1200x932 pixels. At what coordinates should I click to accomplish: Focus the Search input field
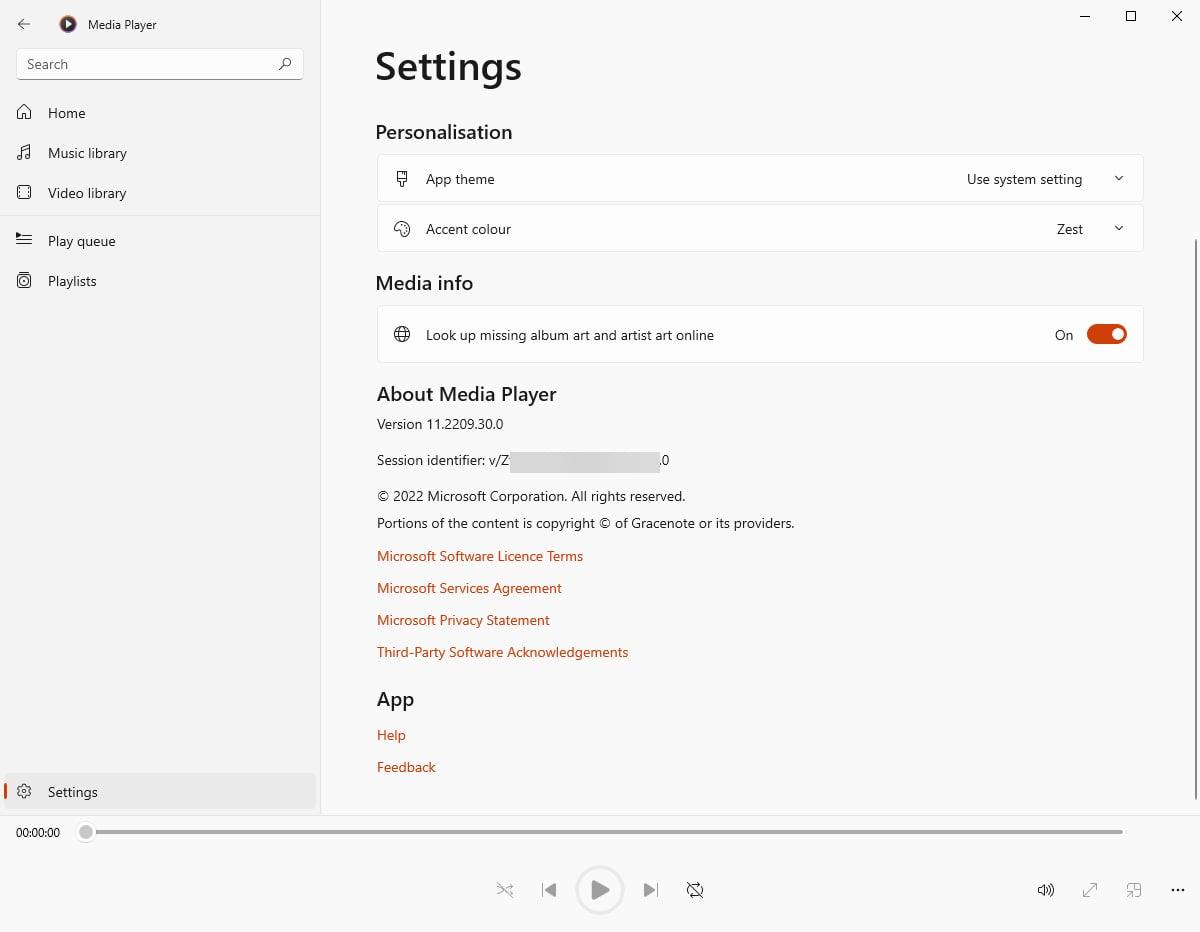(160, 64)
